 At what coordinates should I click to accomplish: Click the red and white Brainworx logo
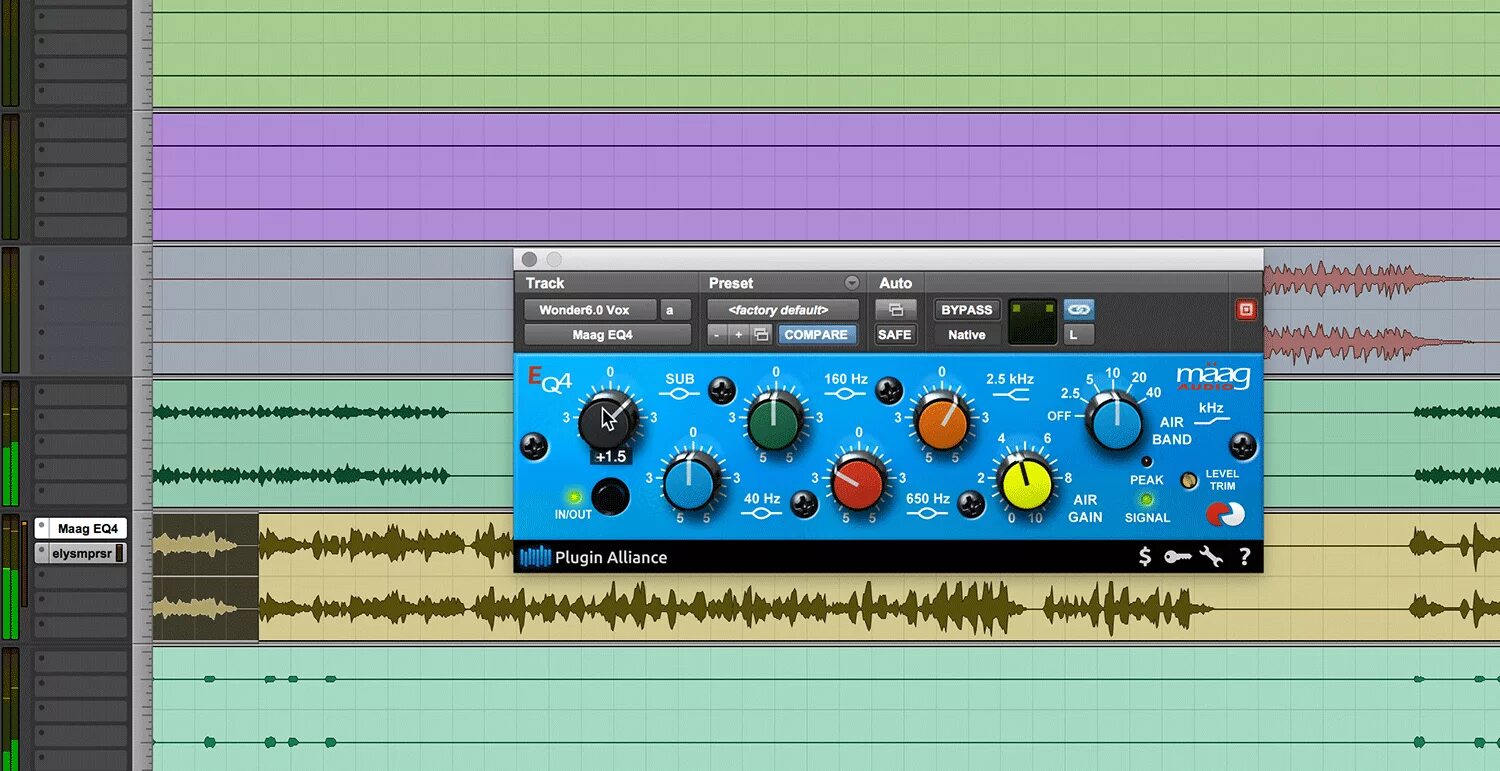pyautogui.click(x=1224, y=514)
